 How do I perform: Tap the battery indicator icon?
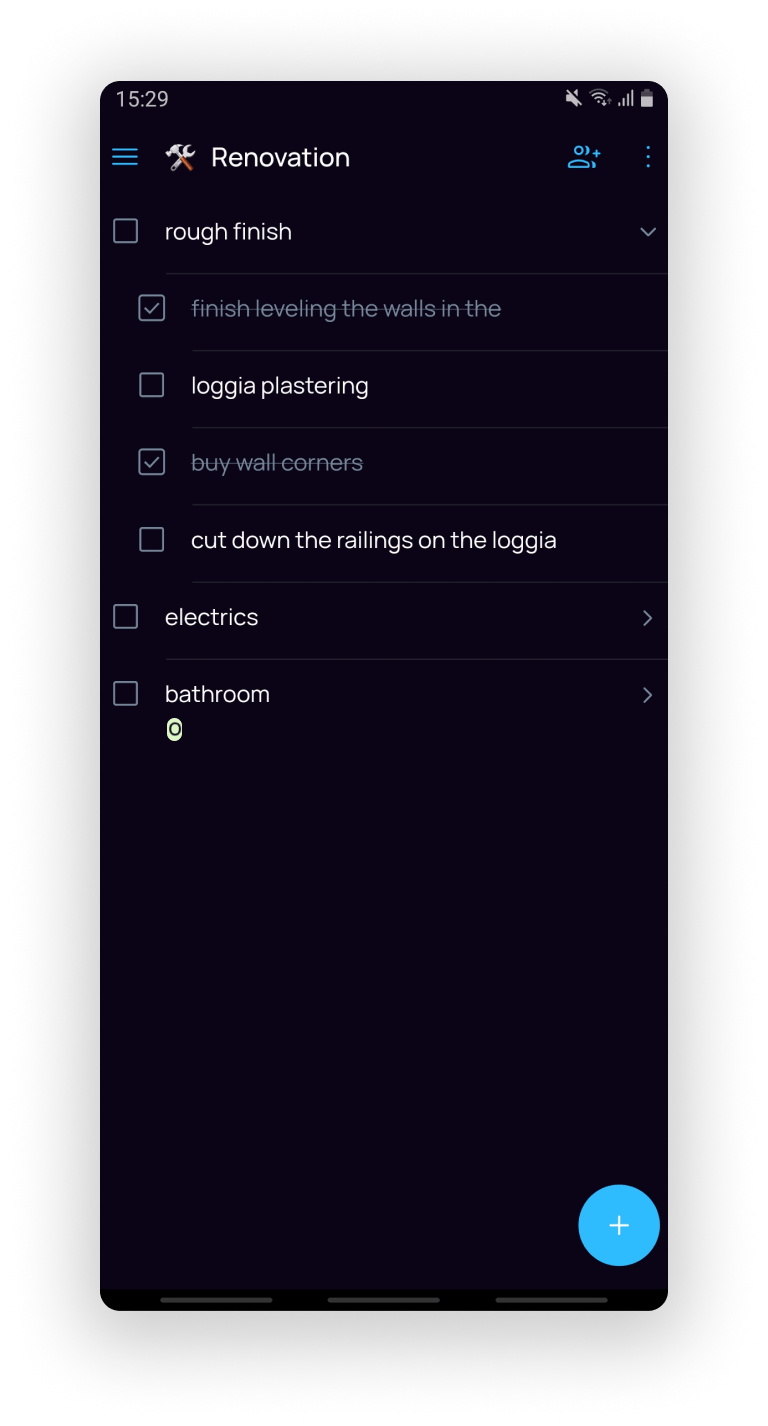point(645,98)
